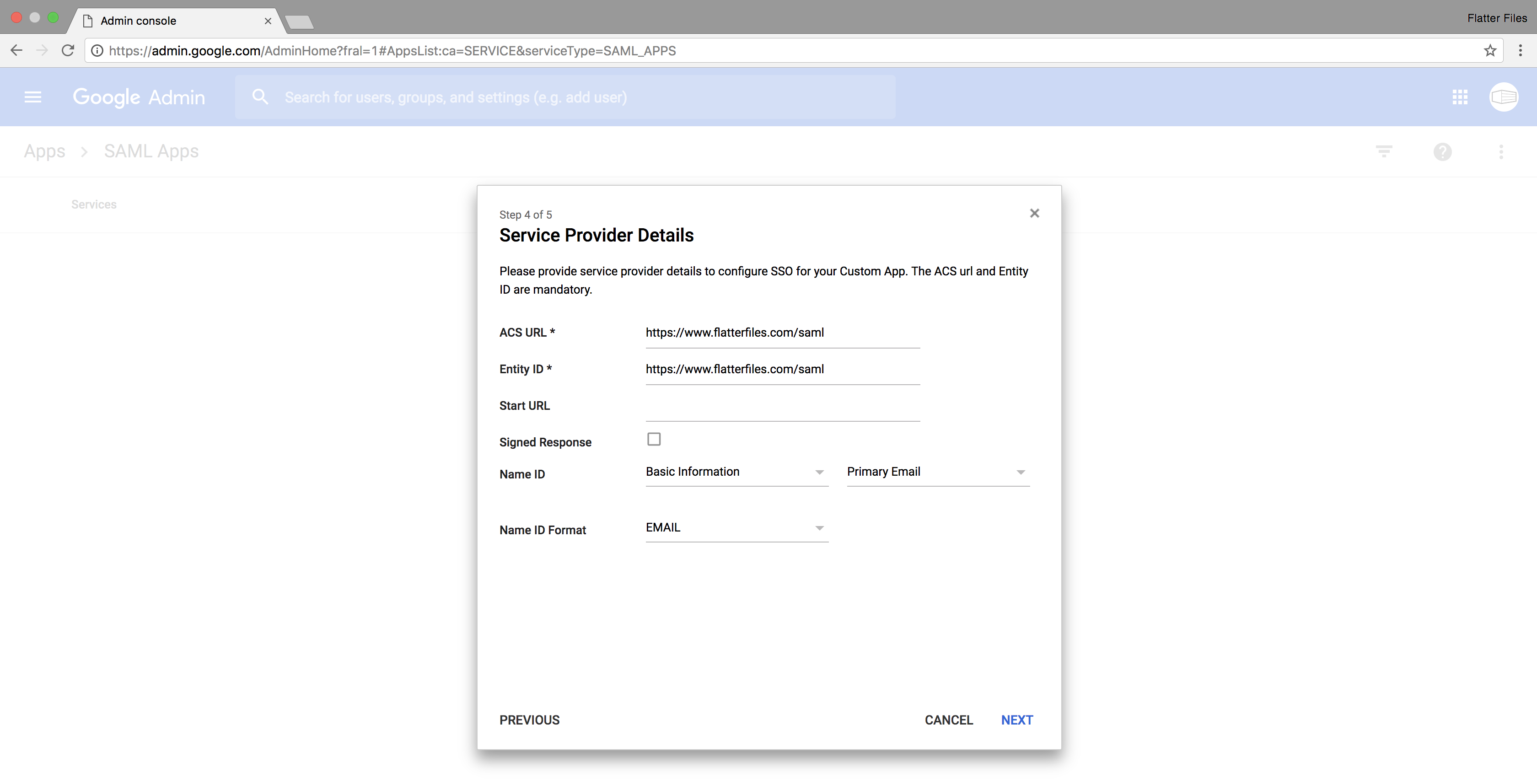
Task: Click the browser forward arrow
Action: pos(42,51)
